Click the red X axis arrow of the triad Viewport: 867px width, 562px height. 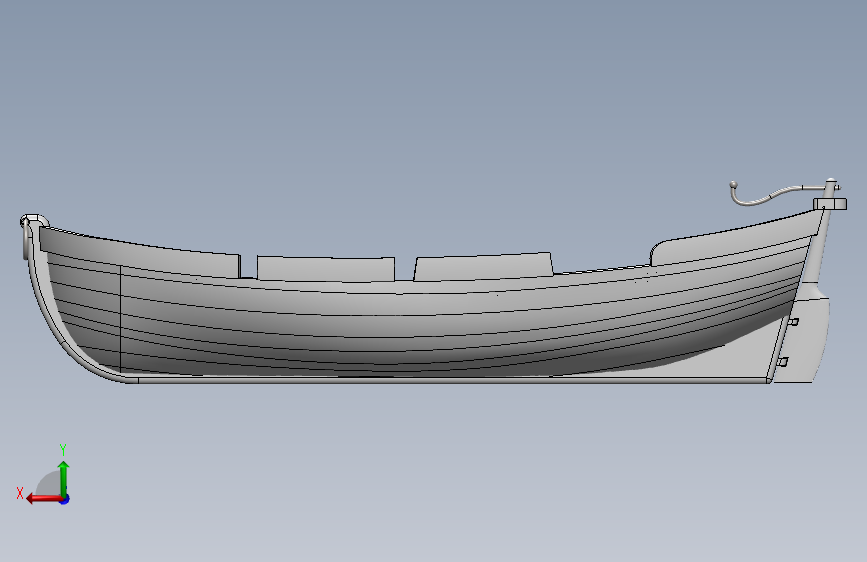pos(43,499)
